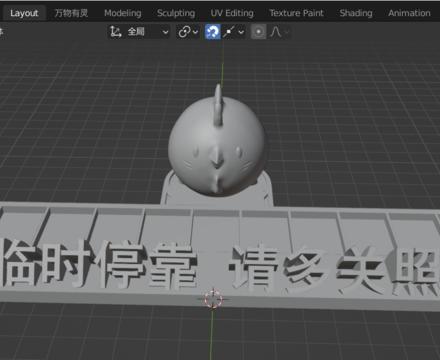Open the Shading workspace tab
The image size is (440, 360).
(356, 13)
